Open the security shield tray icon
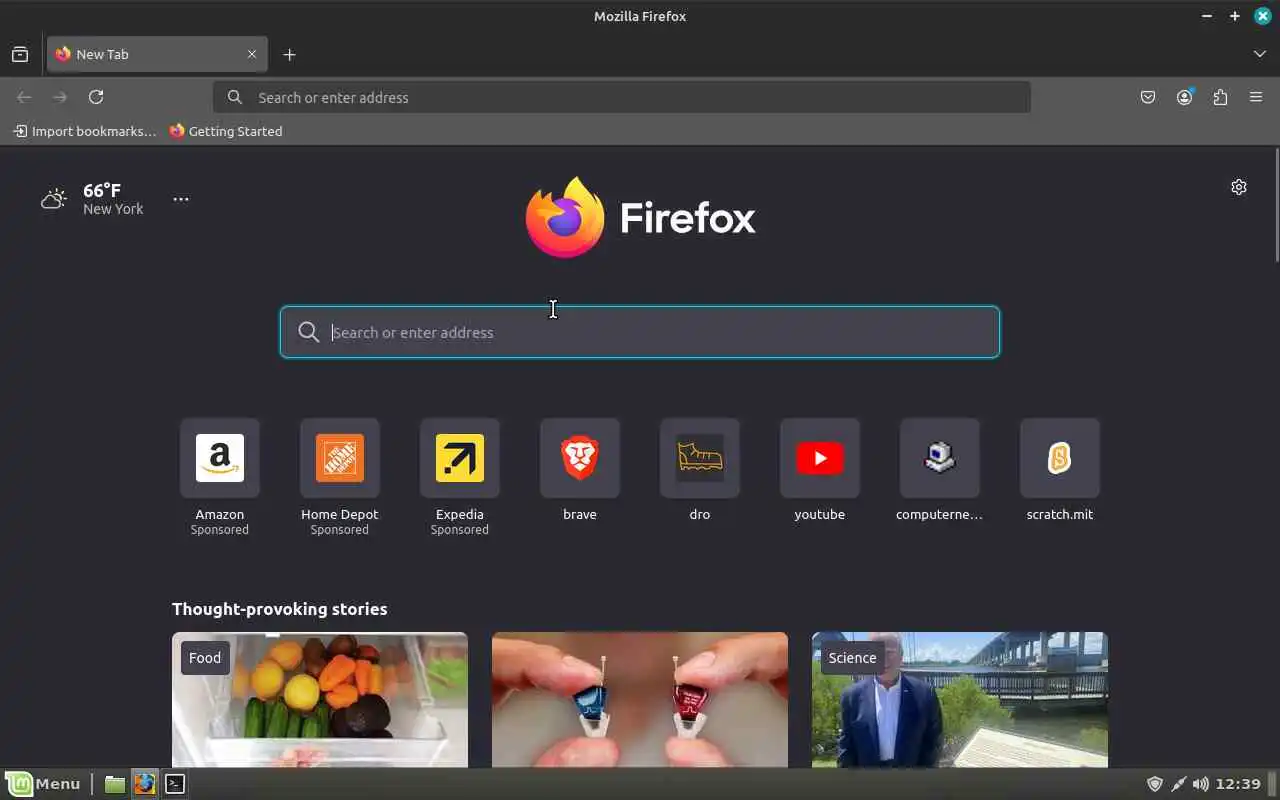The image size is (1280, 800). click(1155, 784)
